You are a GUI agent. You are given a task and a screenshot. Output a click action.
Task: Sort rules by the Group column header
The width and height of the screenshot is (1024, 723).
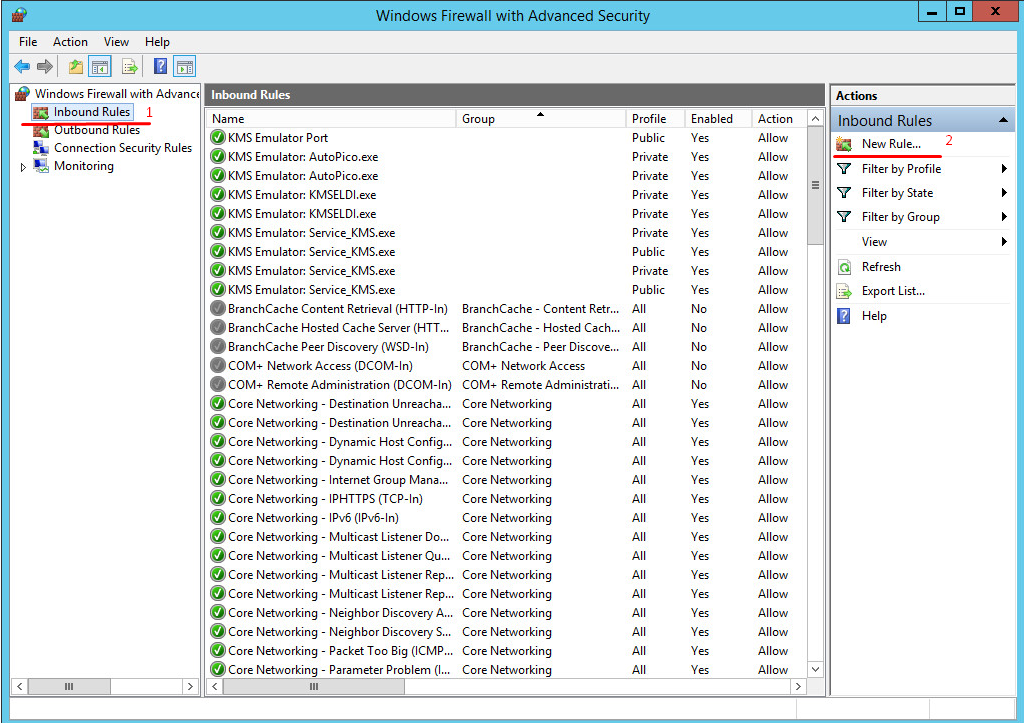(541, 119)
